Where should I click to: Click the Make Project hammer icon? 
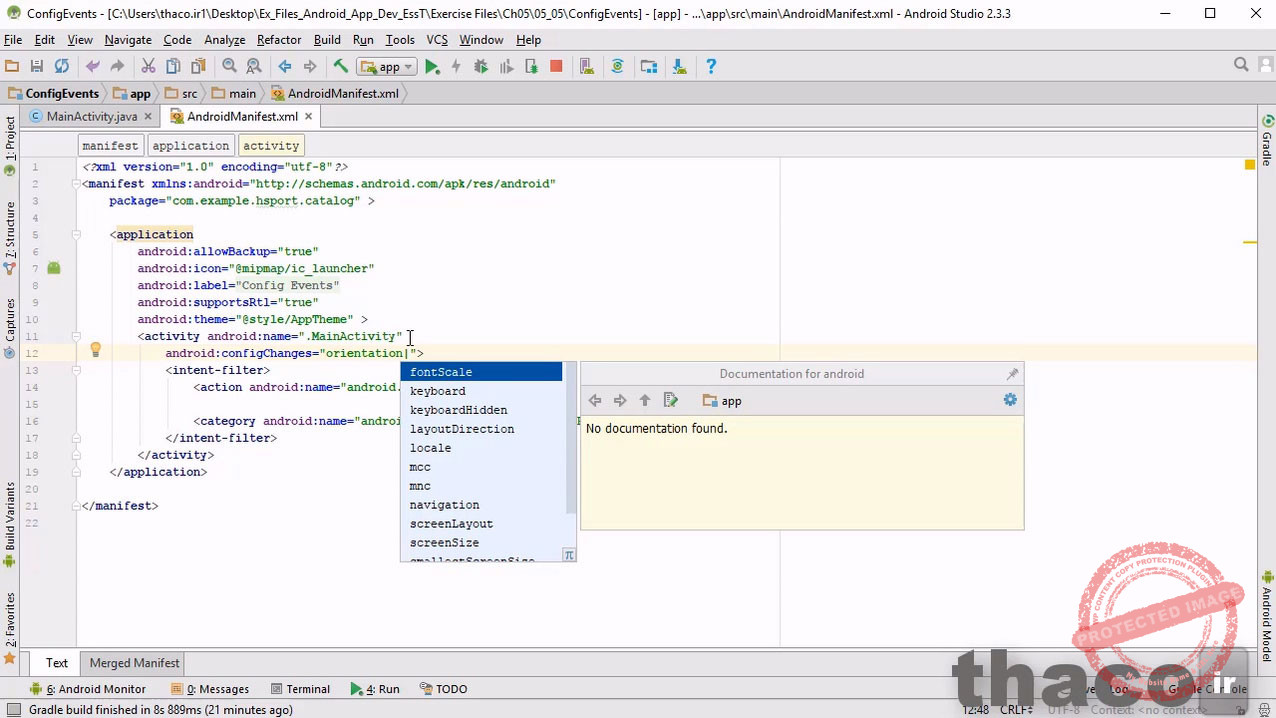point(340,67)
